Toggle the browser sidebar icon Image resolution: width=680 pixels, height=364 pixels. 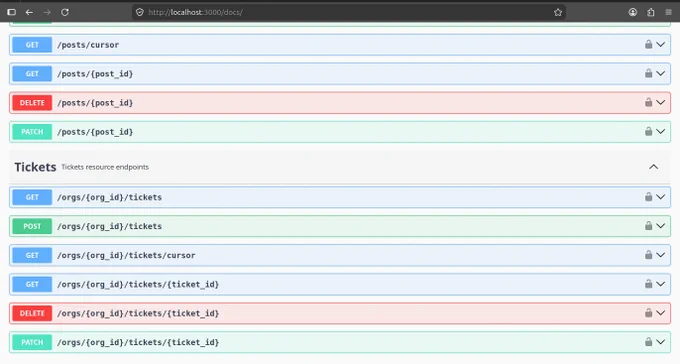(12, 12)
